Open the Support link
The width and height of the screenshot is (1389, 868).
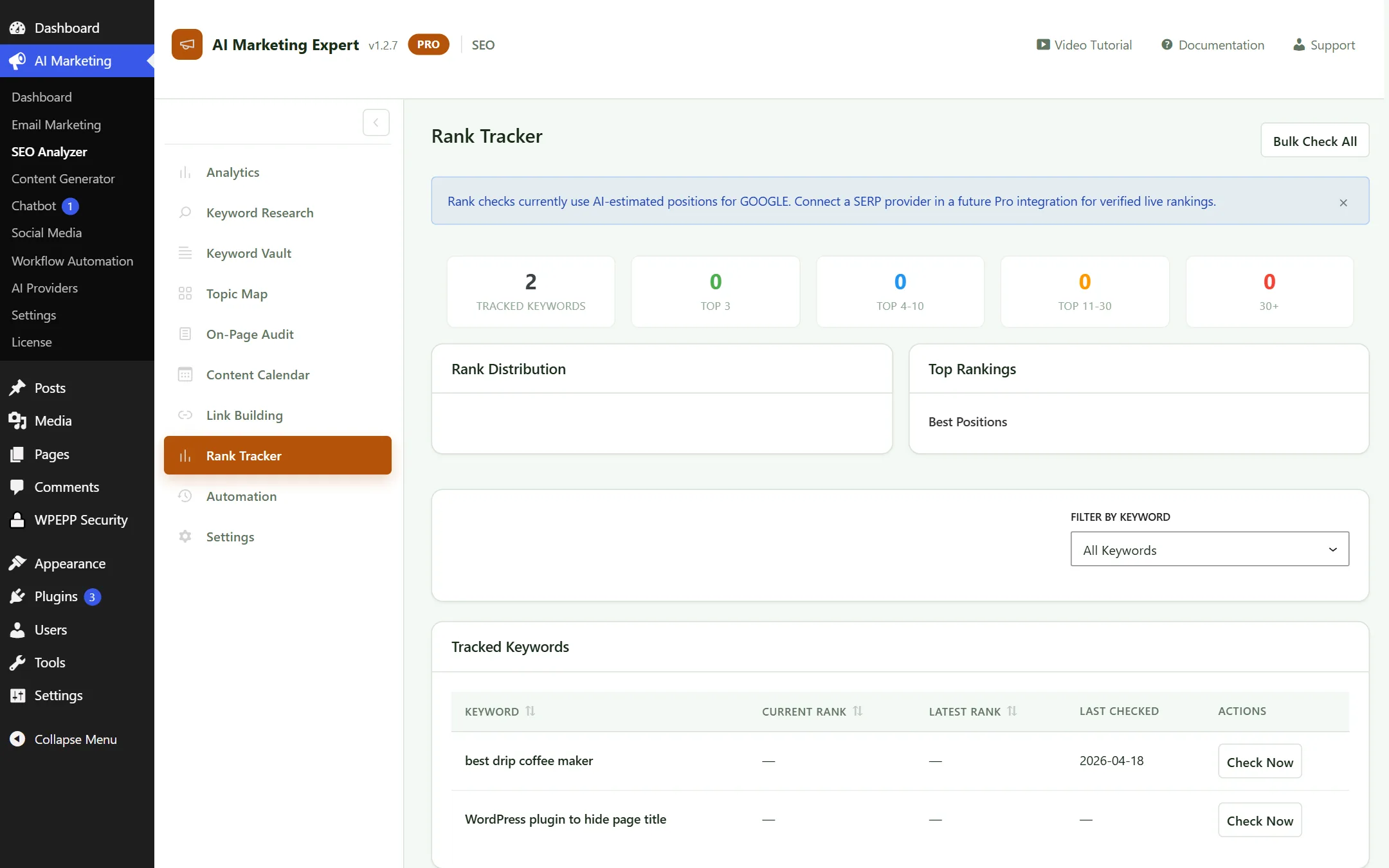(x=1324, y=45)
